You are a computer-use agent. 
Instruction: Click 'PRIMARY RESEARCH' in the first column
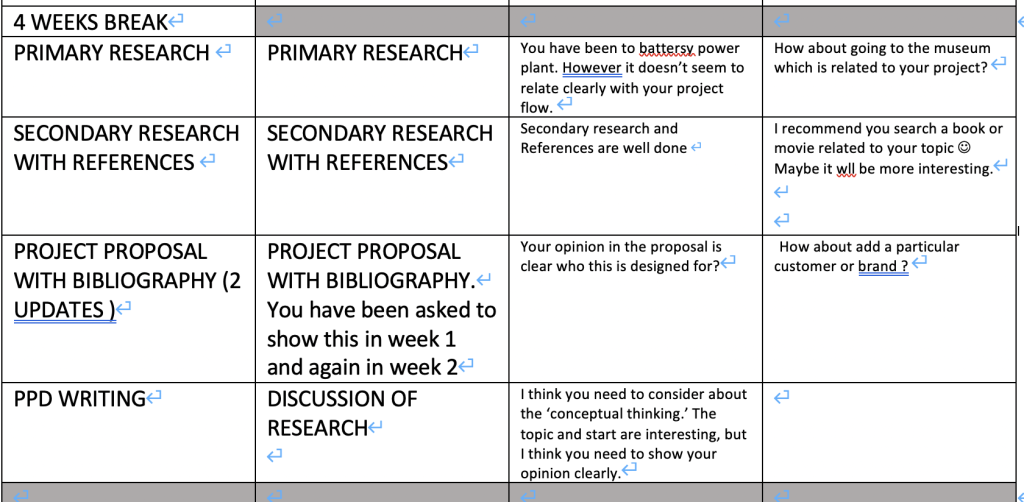click(111, 53)
